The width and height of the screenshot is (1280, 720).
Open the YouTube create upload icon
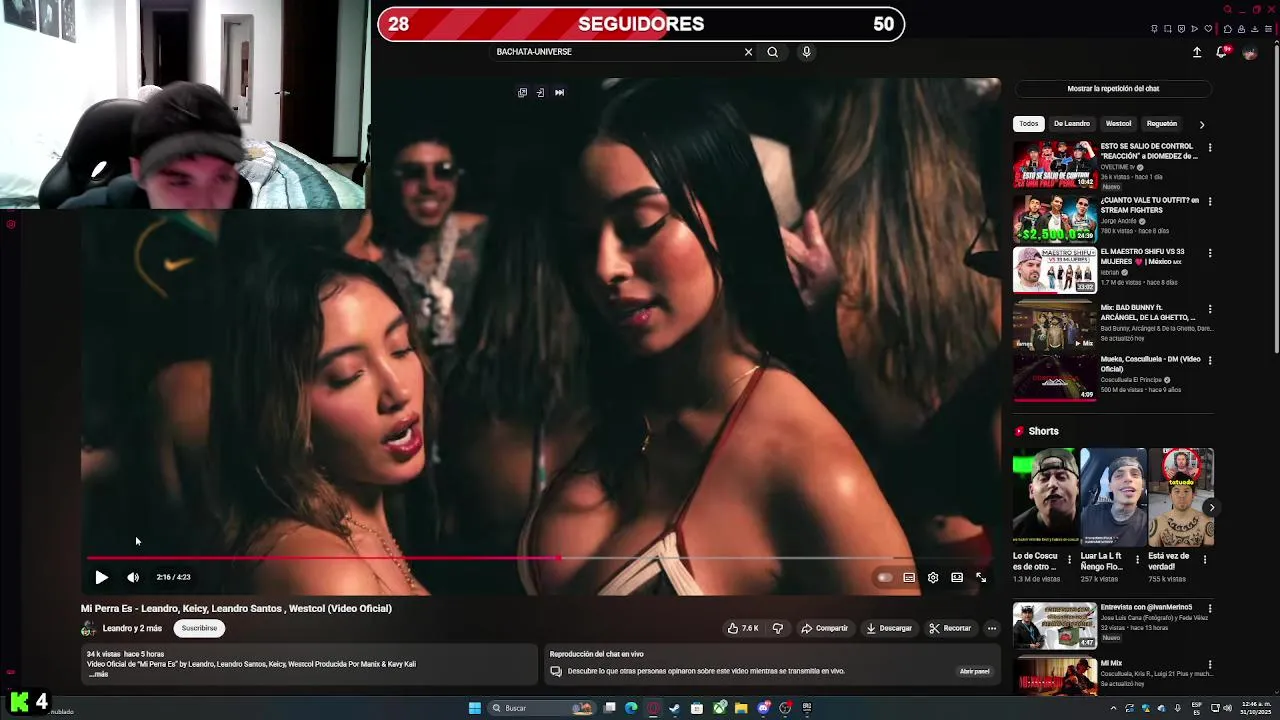click(1197, 52)
